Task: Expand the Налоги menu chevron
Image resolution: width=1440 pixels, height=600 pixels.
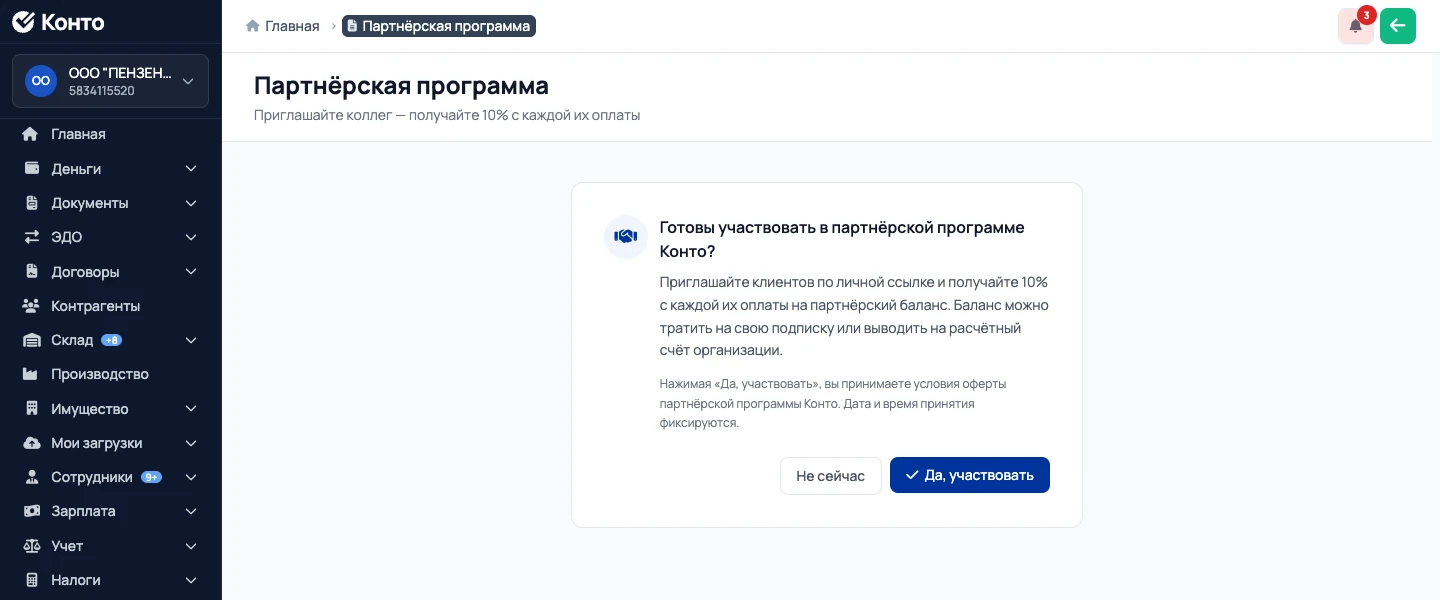Action: click(x=191, y=580)
